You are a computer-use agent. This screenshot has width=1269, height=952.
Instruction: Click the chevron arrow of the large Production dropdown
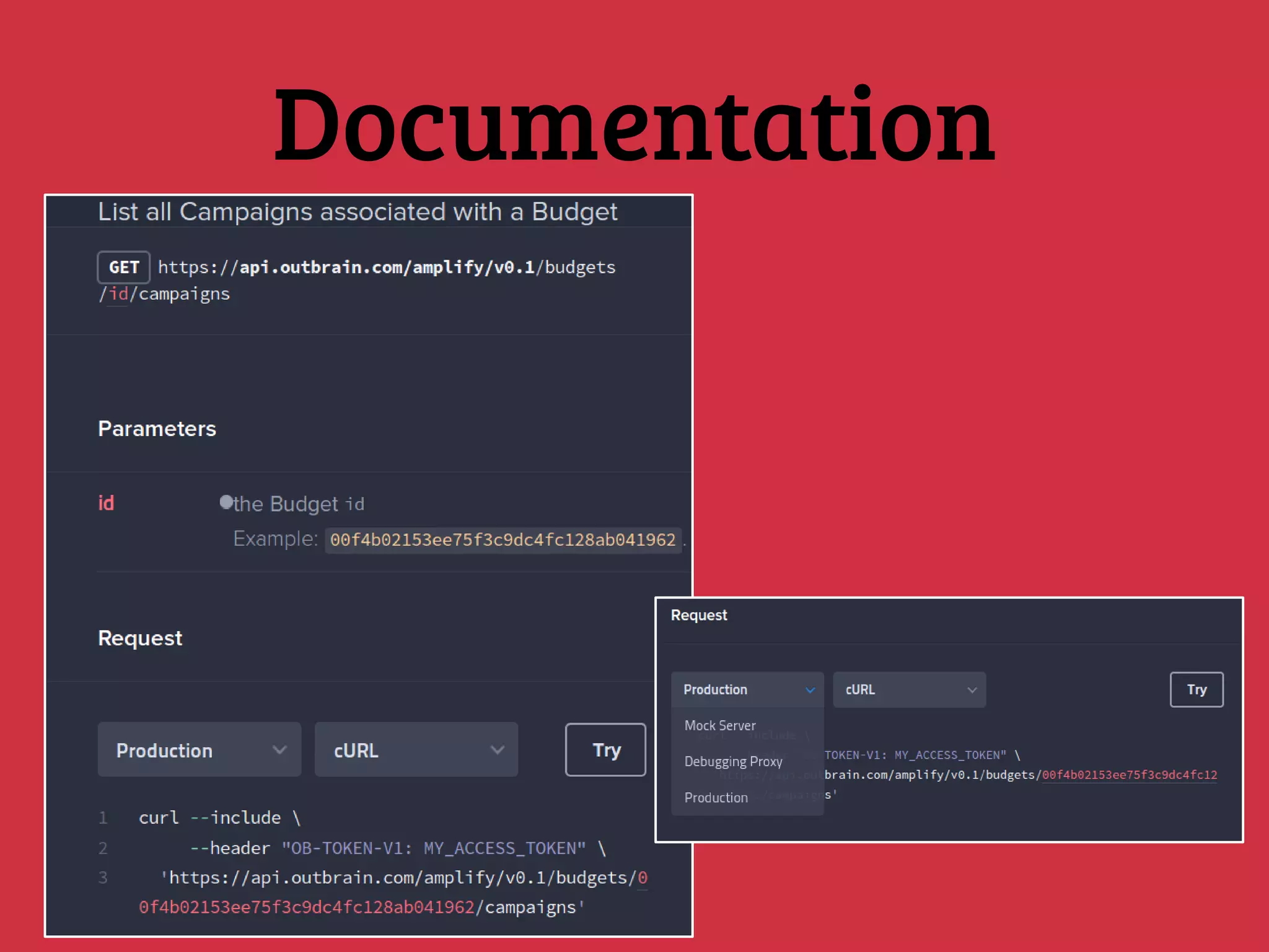[279, 750]
